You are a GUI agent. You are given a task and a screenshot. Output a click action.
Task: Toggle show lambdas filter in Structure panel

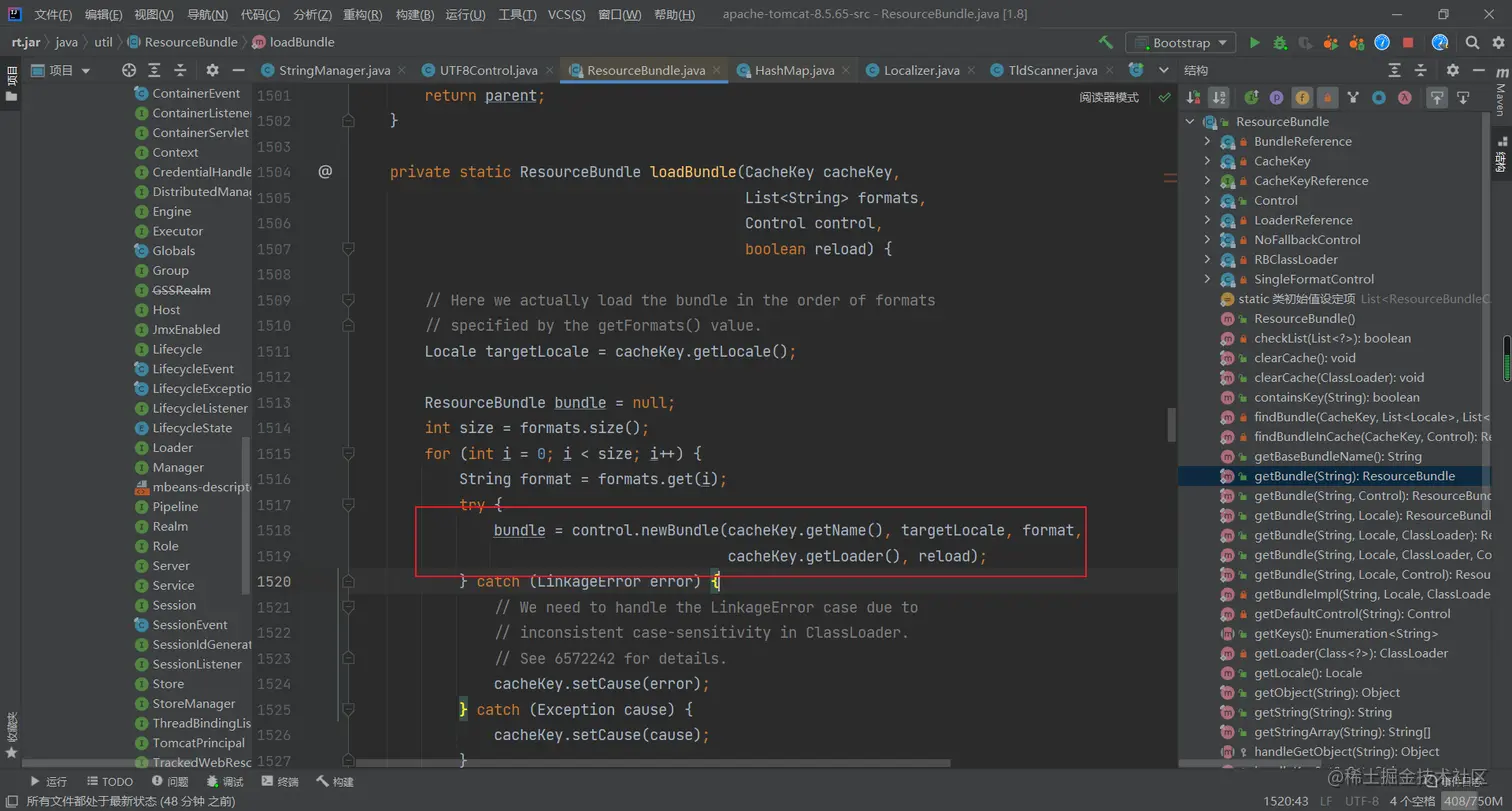(x=1405, y=97)
